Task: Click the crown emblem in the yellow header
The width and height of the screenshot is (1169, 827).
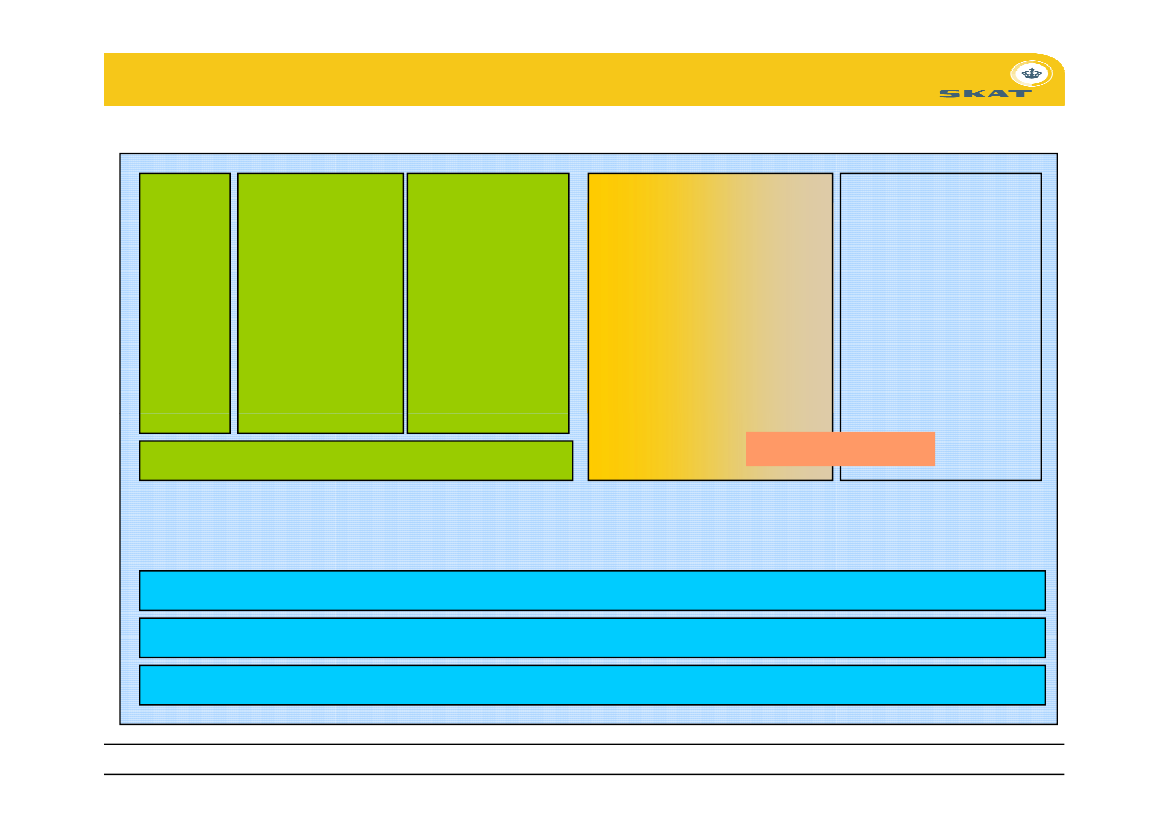Action: (x=1031, y=73)
